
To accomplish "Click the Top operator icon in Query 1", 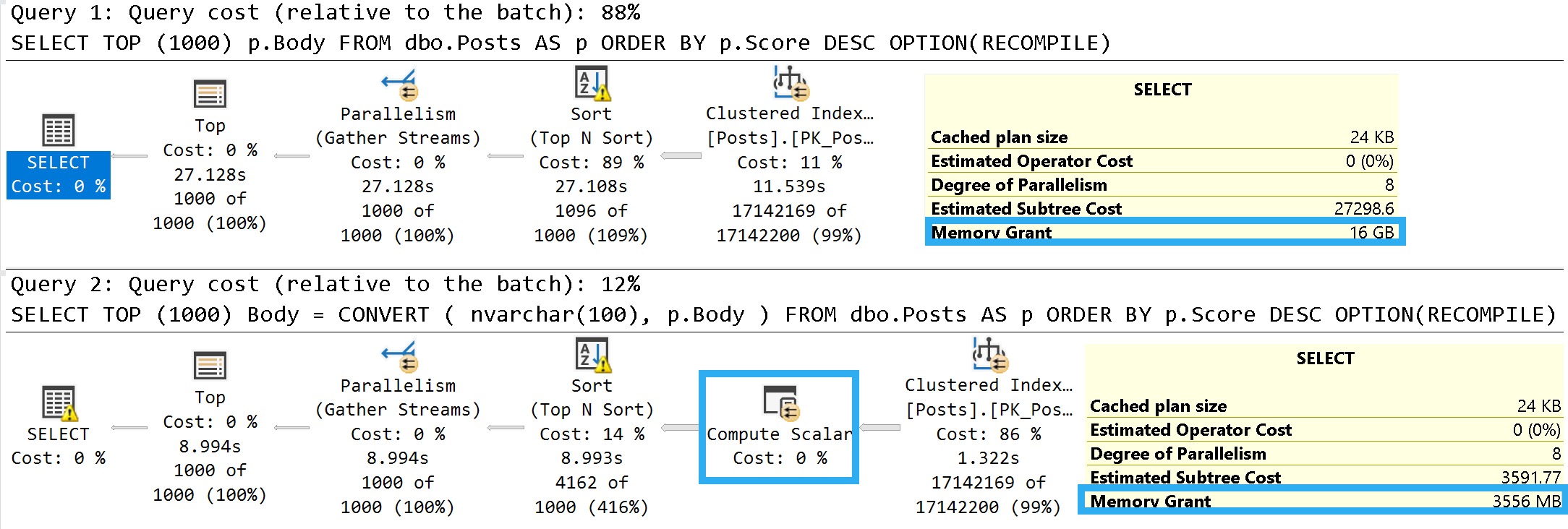I will [x=210, y=94].
